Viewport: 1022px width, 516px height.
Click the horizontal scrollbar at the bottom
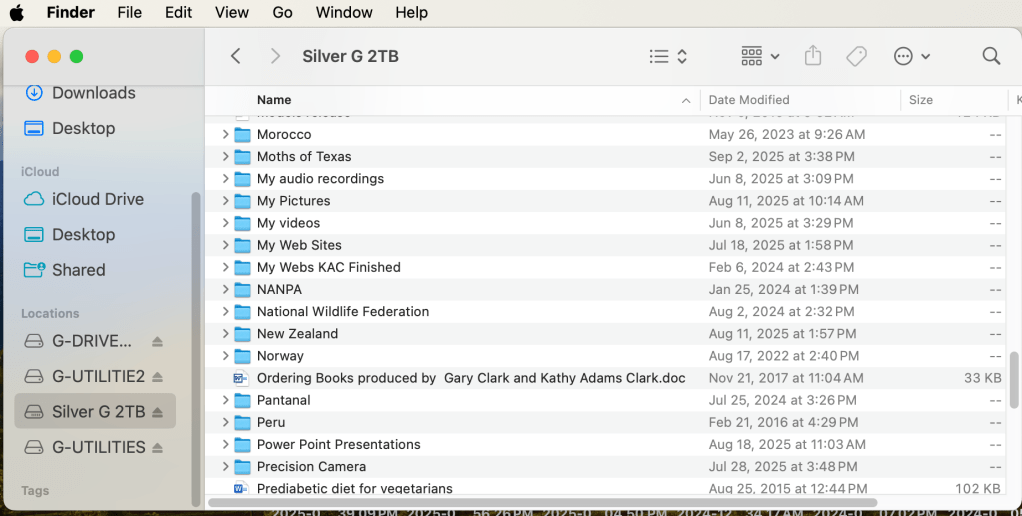pyautogui.click(x=542, y=502)
